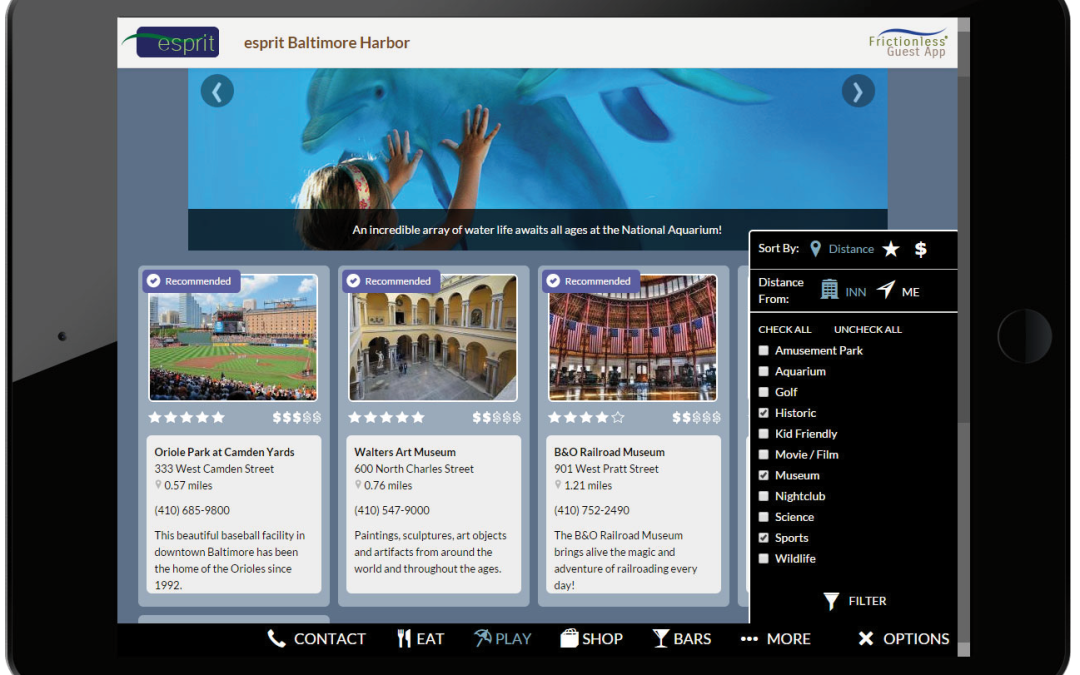The width and height of the screenshot is (1080, 675).
Task: Click UNCHECK ALL link
Action: [x=868, y=329]
